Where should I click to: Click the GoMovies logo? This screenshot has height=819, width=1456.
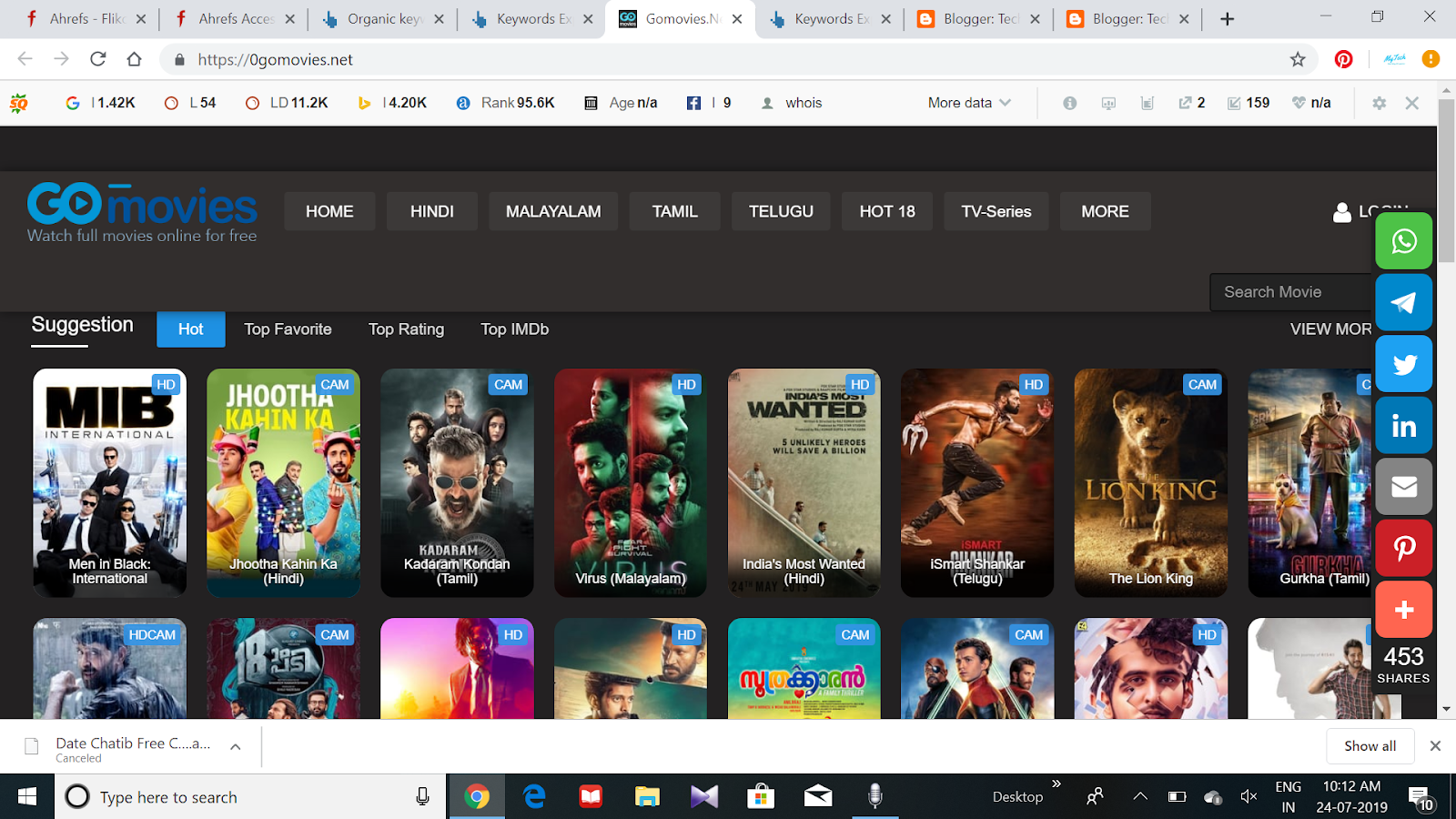pyautogui.click(x=142, y=213)
